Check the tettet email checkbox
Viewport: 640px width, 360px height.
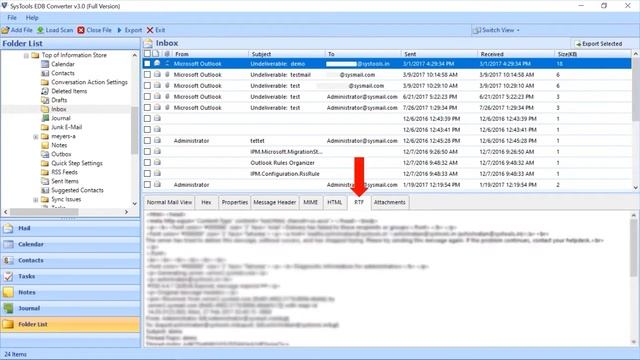click(x=147, y=140)
